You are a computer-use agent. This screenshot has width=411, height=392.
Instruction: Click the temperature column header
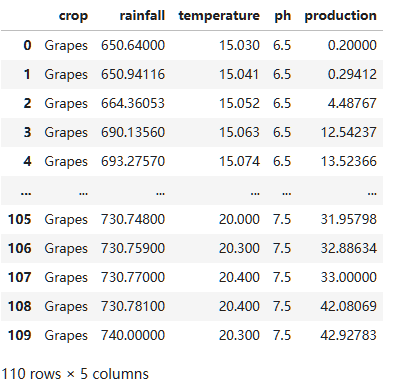click(x=219, y=16)
